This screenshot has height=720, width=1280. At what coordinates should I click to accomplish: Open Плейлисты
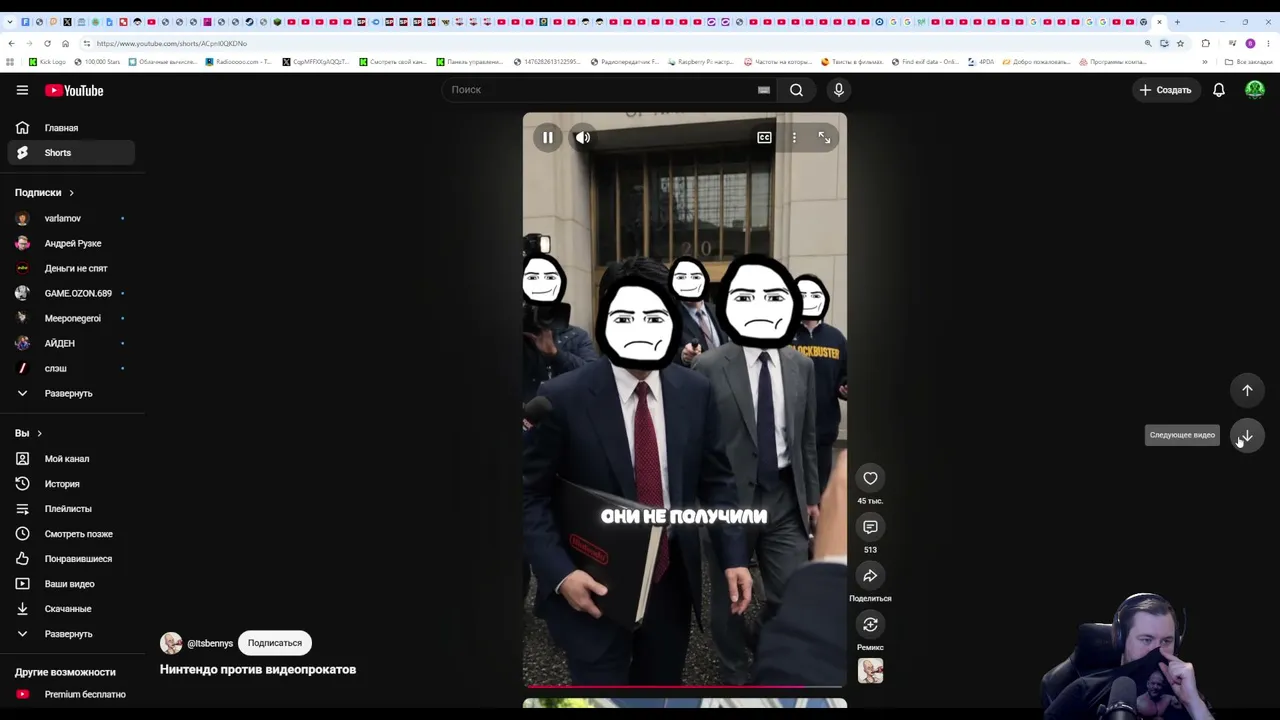pos(70,509)
